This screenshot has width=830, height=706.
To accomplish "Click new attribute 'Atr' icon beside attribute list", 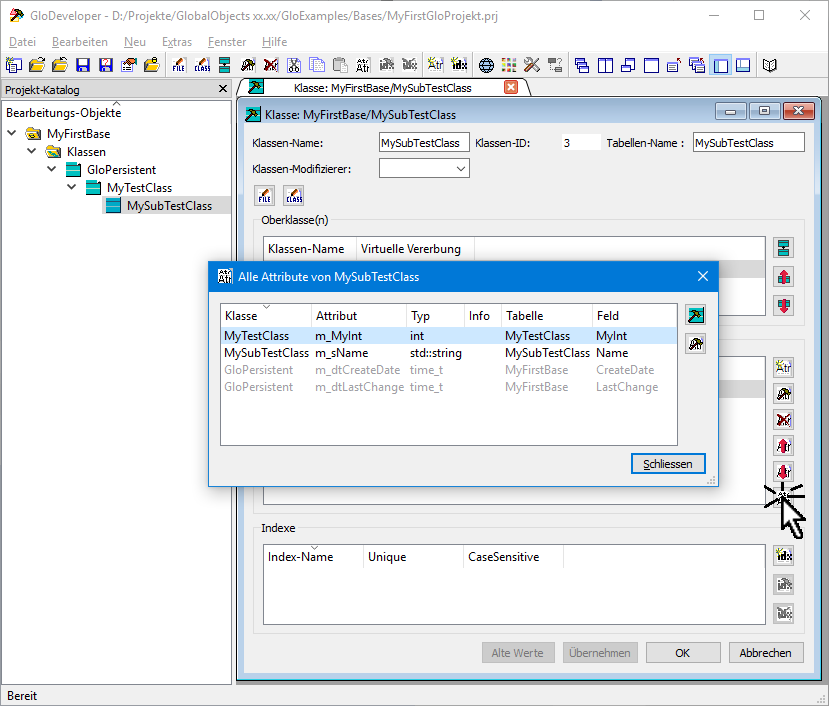I will (x=784, y=367).
